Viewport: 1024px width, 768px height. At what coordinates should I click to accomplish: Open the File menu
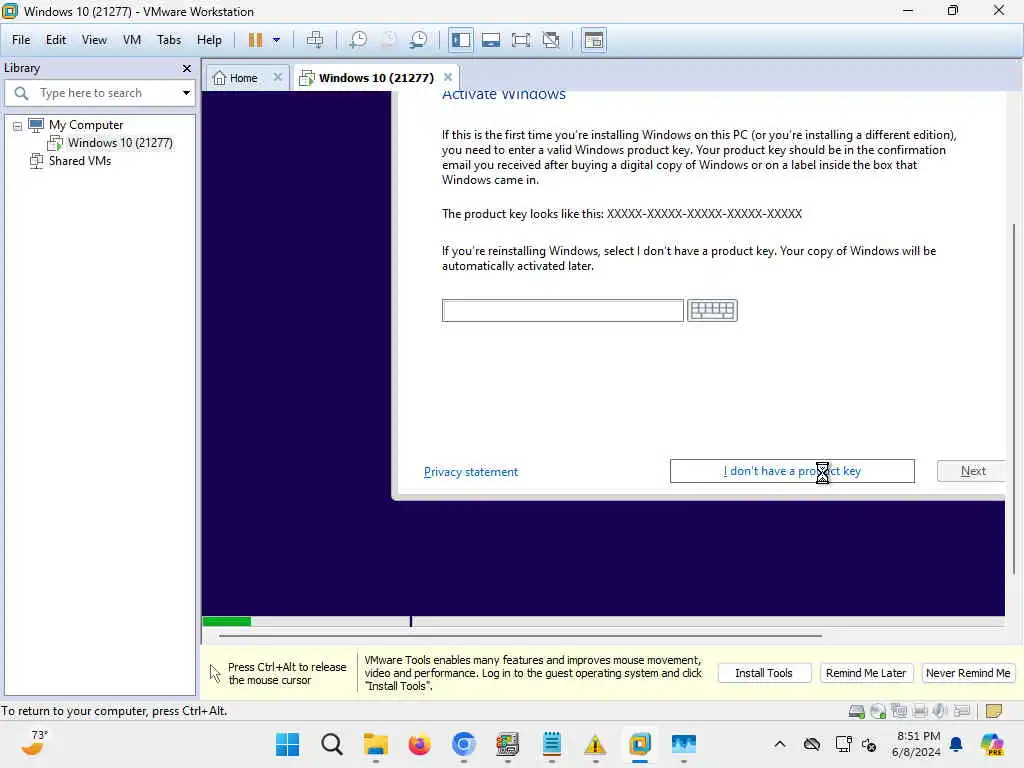tap(21, 40)
